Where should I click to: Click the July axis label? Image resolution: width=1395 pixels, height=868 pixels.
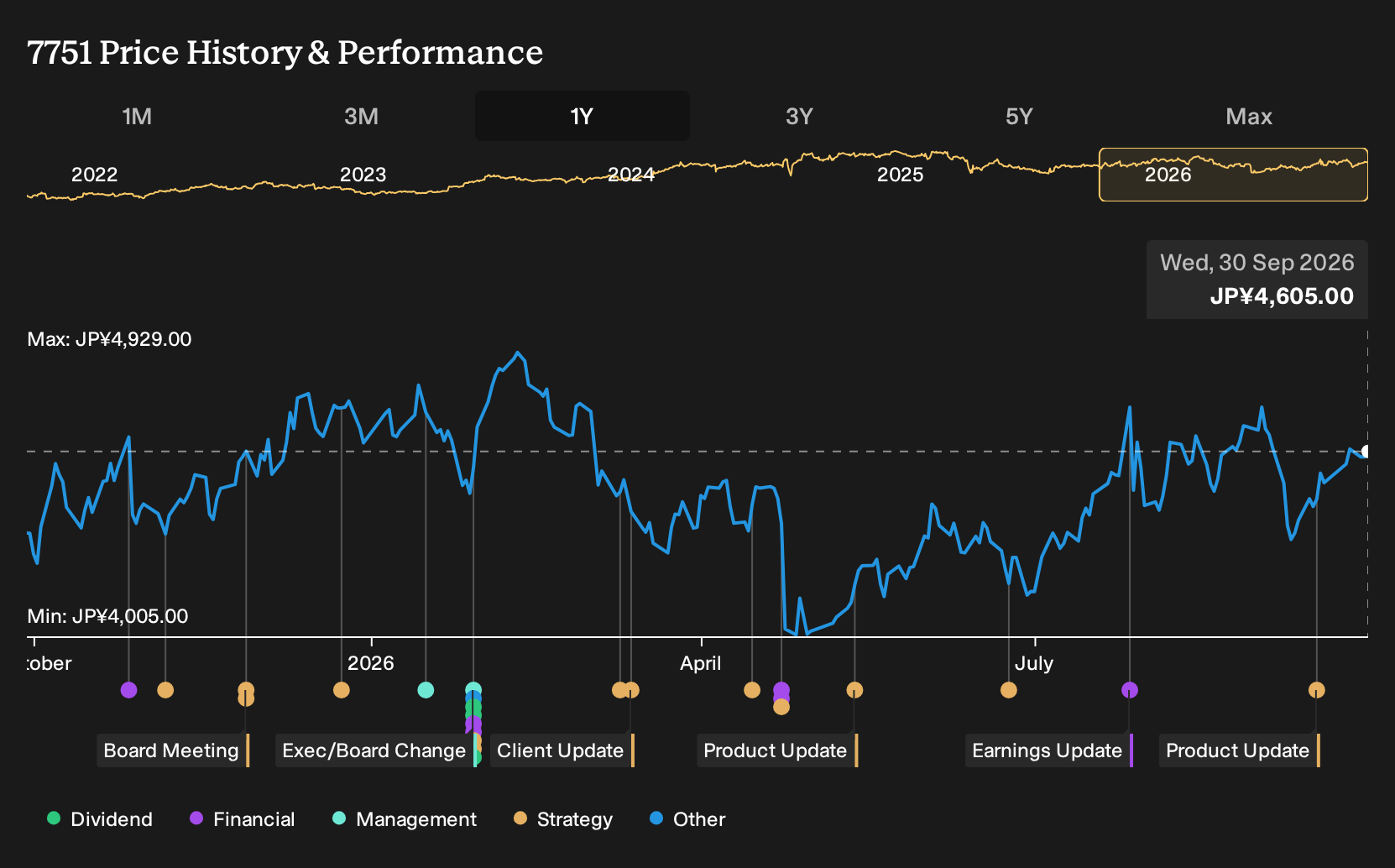tap(1034, 663)
